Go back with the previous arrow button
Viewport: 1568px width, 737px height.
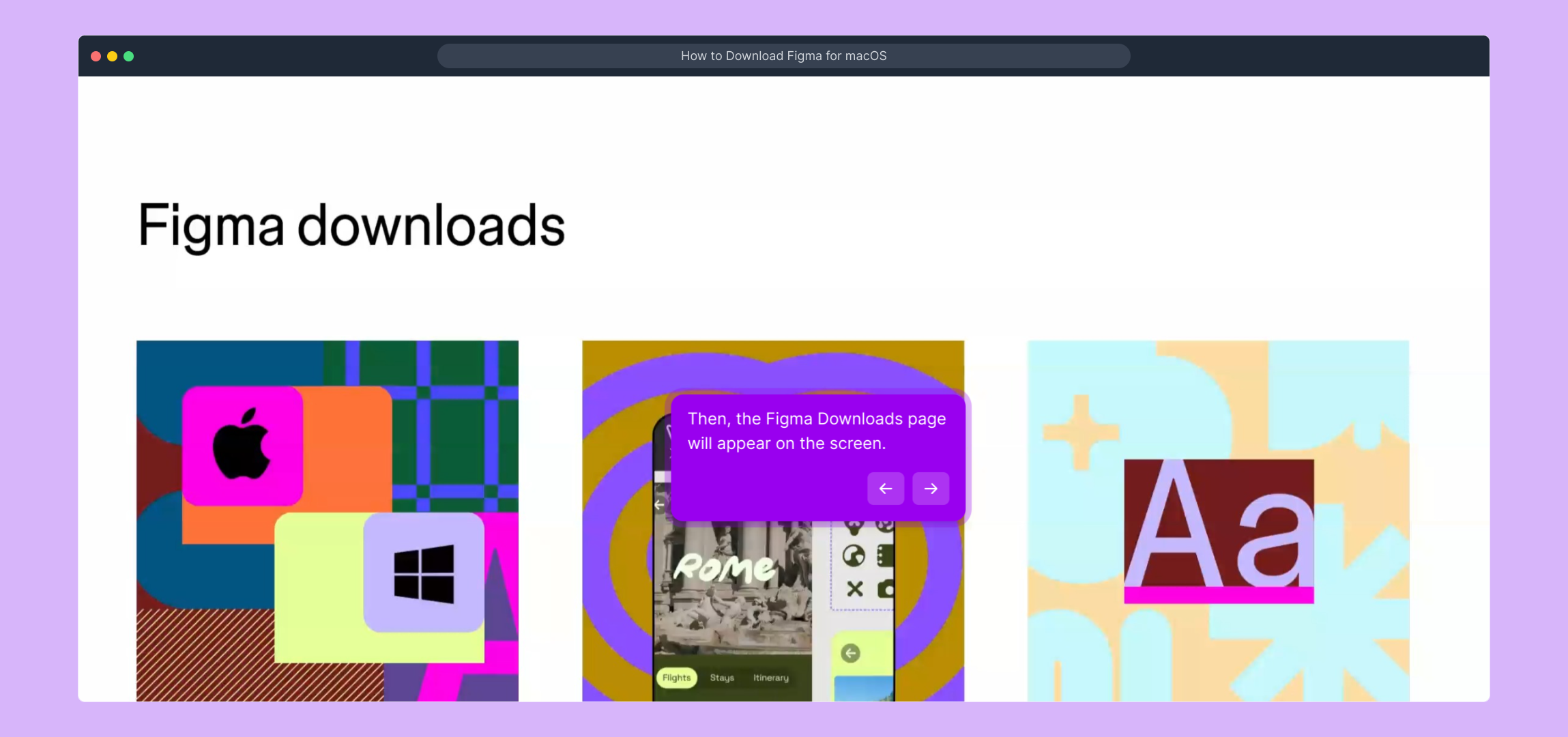886,489
